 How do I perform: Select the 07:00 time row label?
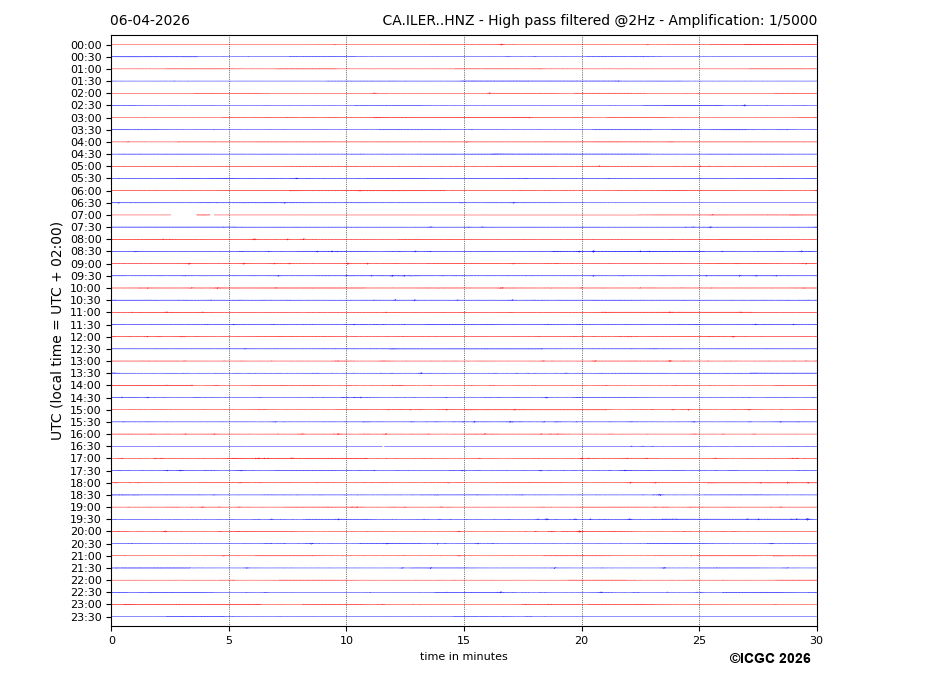point(86,215)
